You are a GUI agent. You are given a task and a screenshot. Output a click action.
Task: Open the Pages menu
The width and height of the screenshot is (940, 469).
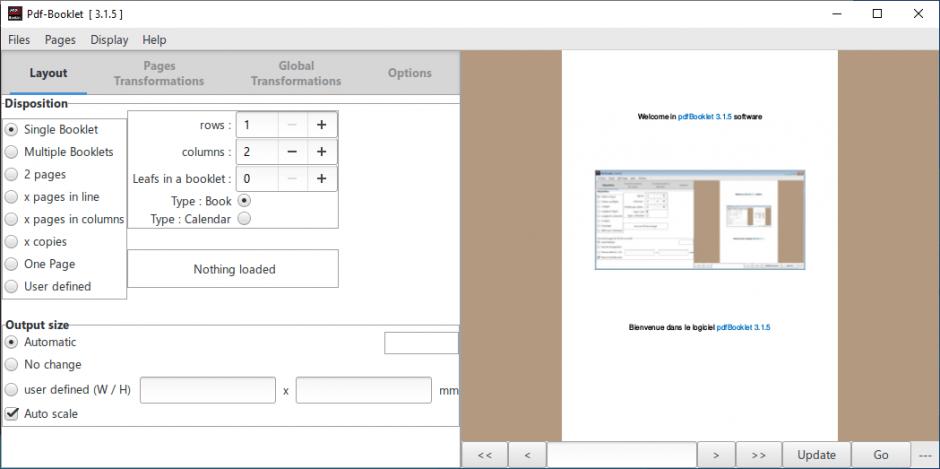[60, 40]
